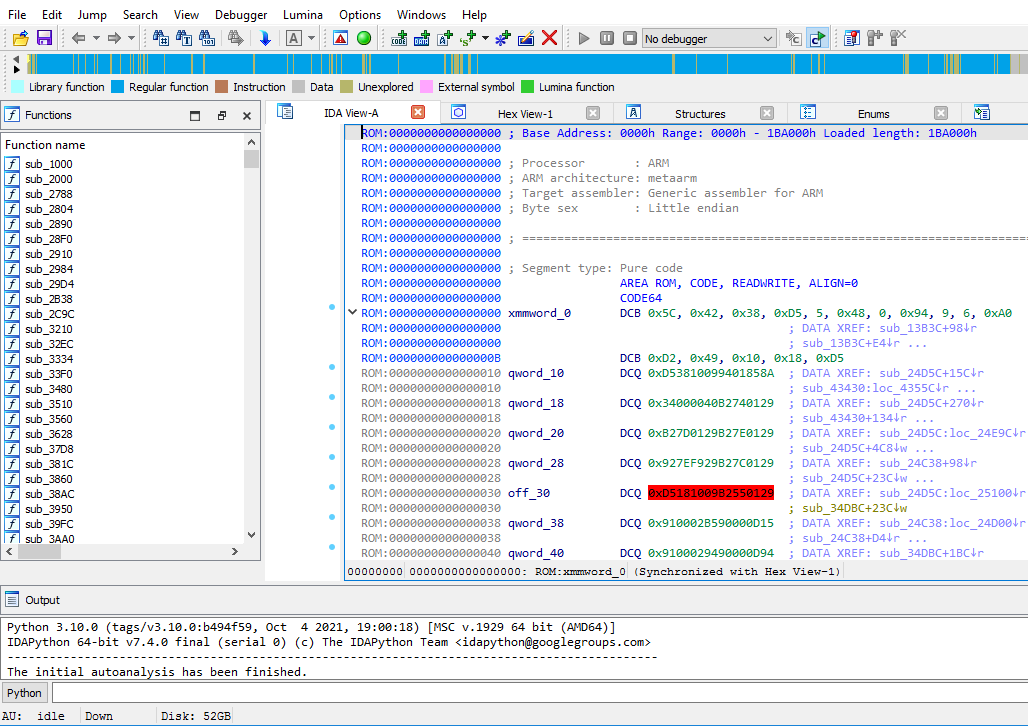Save the database with the floppy icon
The width and height of the screenshot is (1028, 726).
[x=44, y=38]
